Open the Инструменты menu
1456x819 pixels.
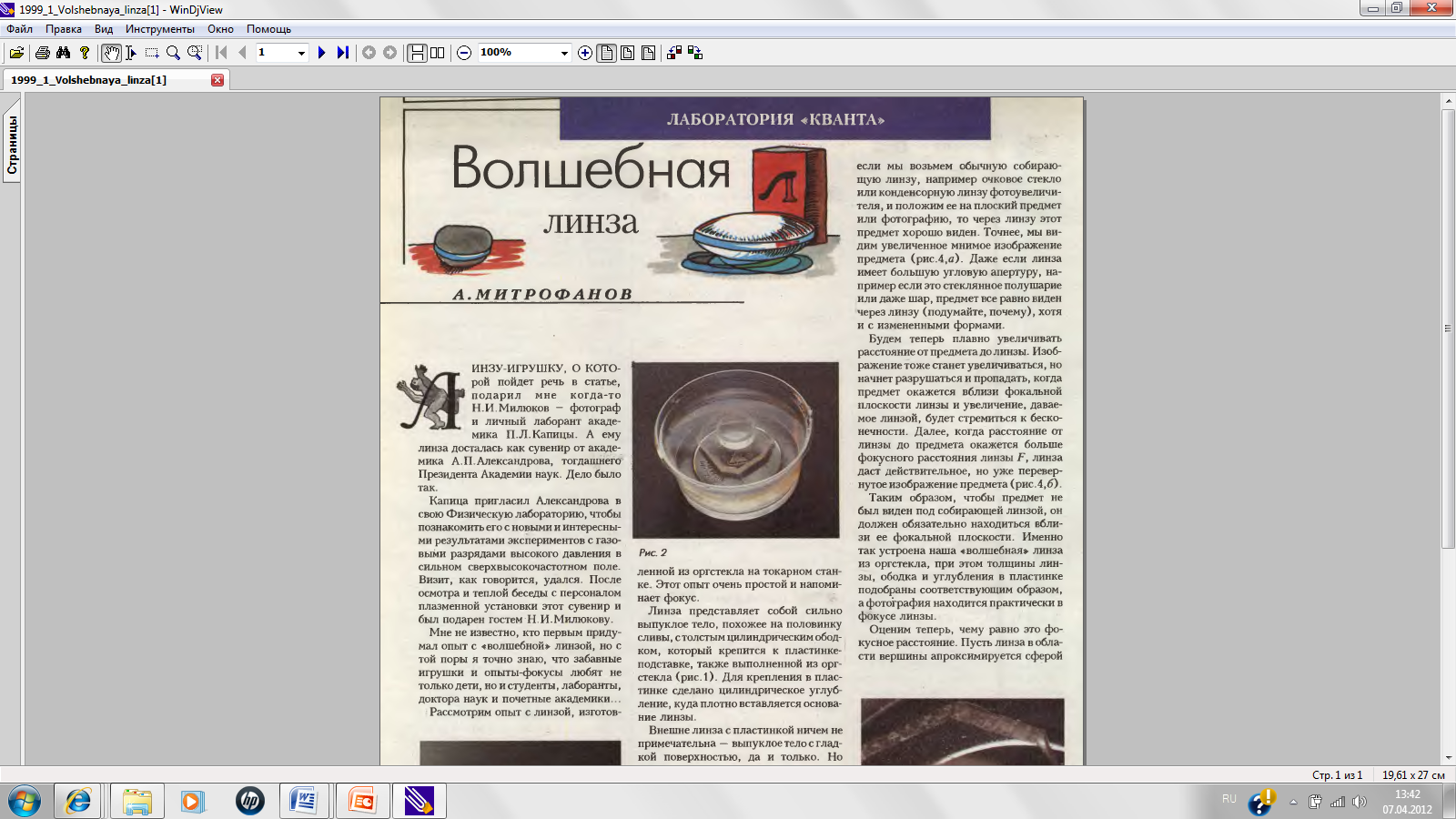click(160, 29)
